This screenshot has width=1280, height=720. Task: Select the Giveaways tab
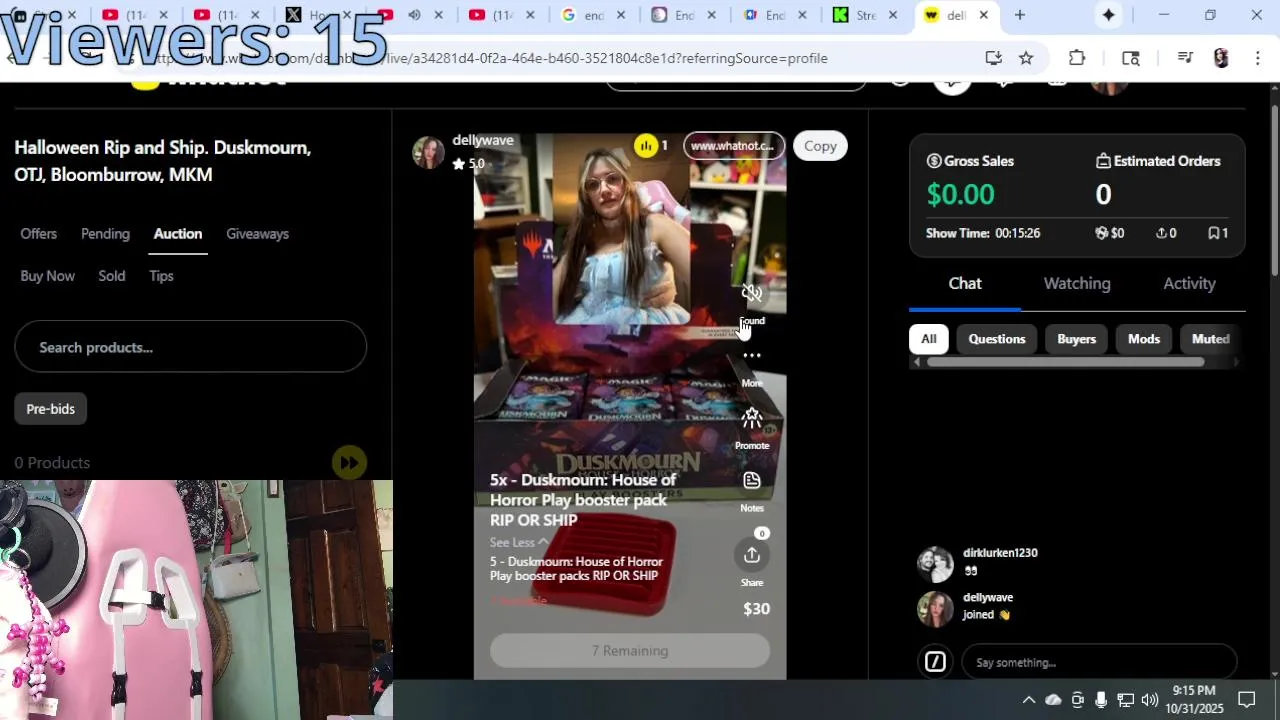pyautogui.click(x=257, y=234)
